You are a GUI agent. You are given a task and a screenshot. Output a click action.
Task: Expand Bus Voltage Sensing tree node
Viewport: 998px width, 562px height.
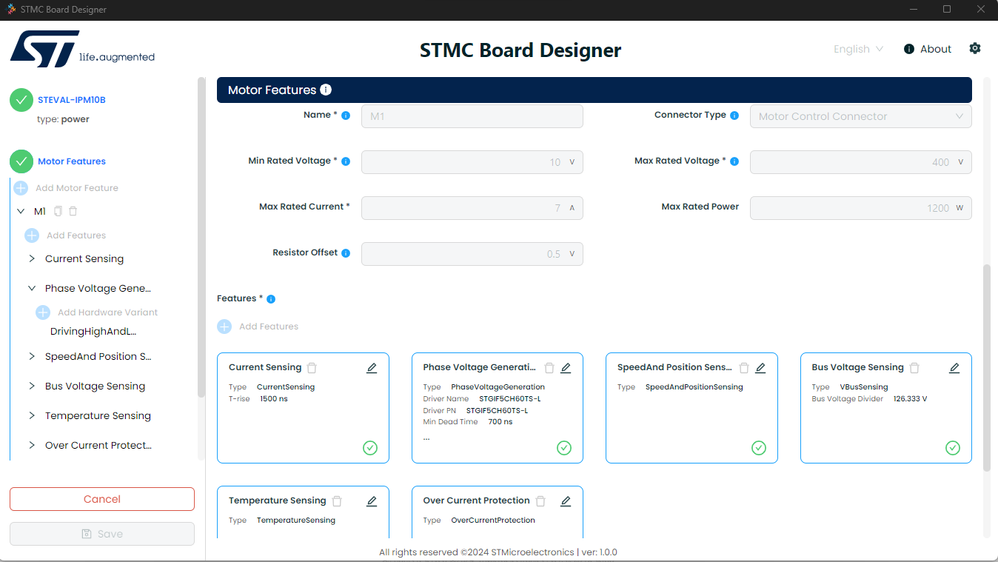pos(32,386)
